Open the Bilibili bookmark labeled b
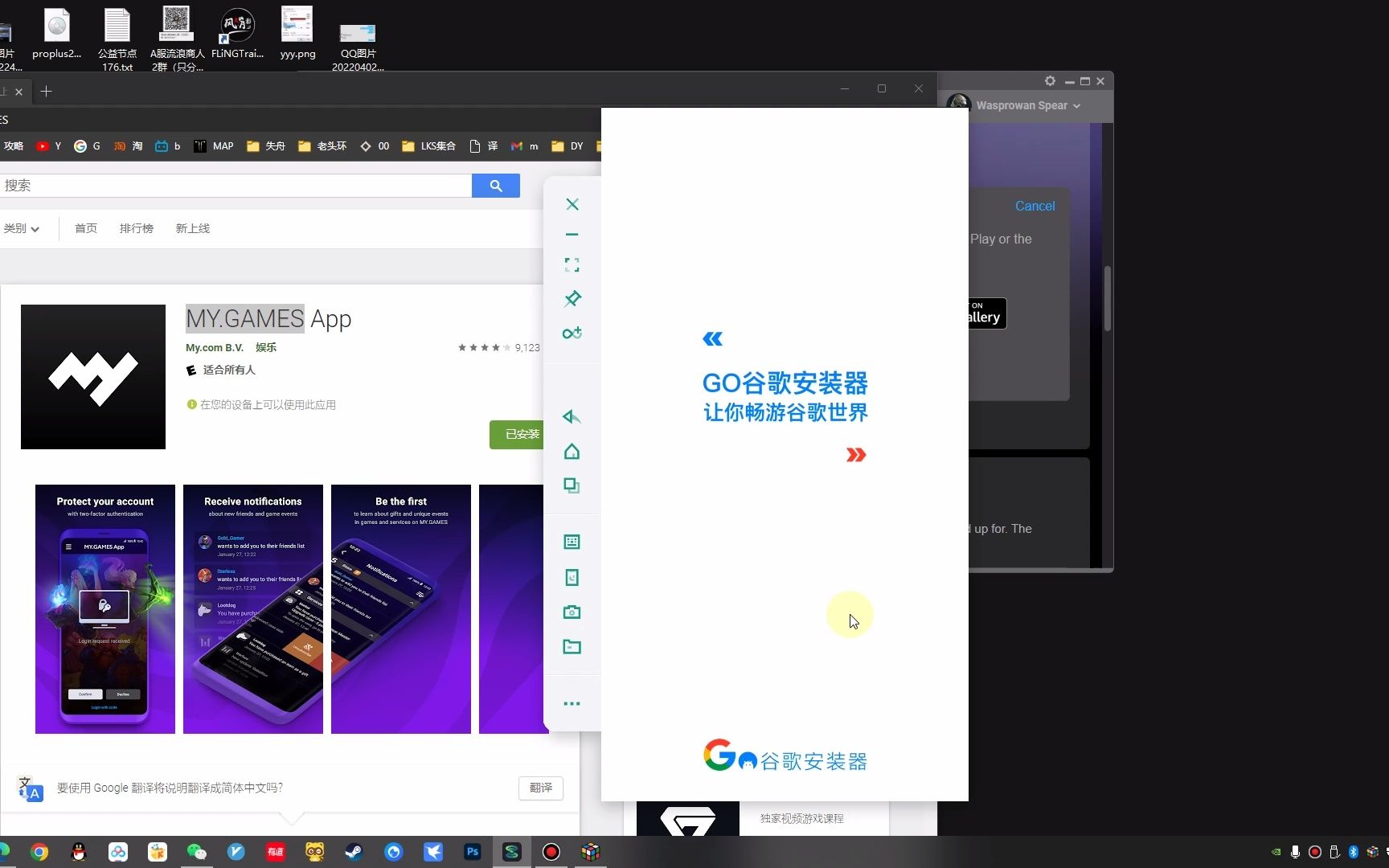1389x868 pixels. click(x=168, y=146)
